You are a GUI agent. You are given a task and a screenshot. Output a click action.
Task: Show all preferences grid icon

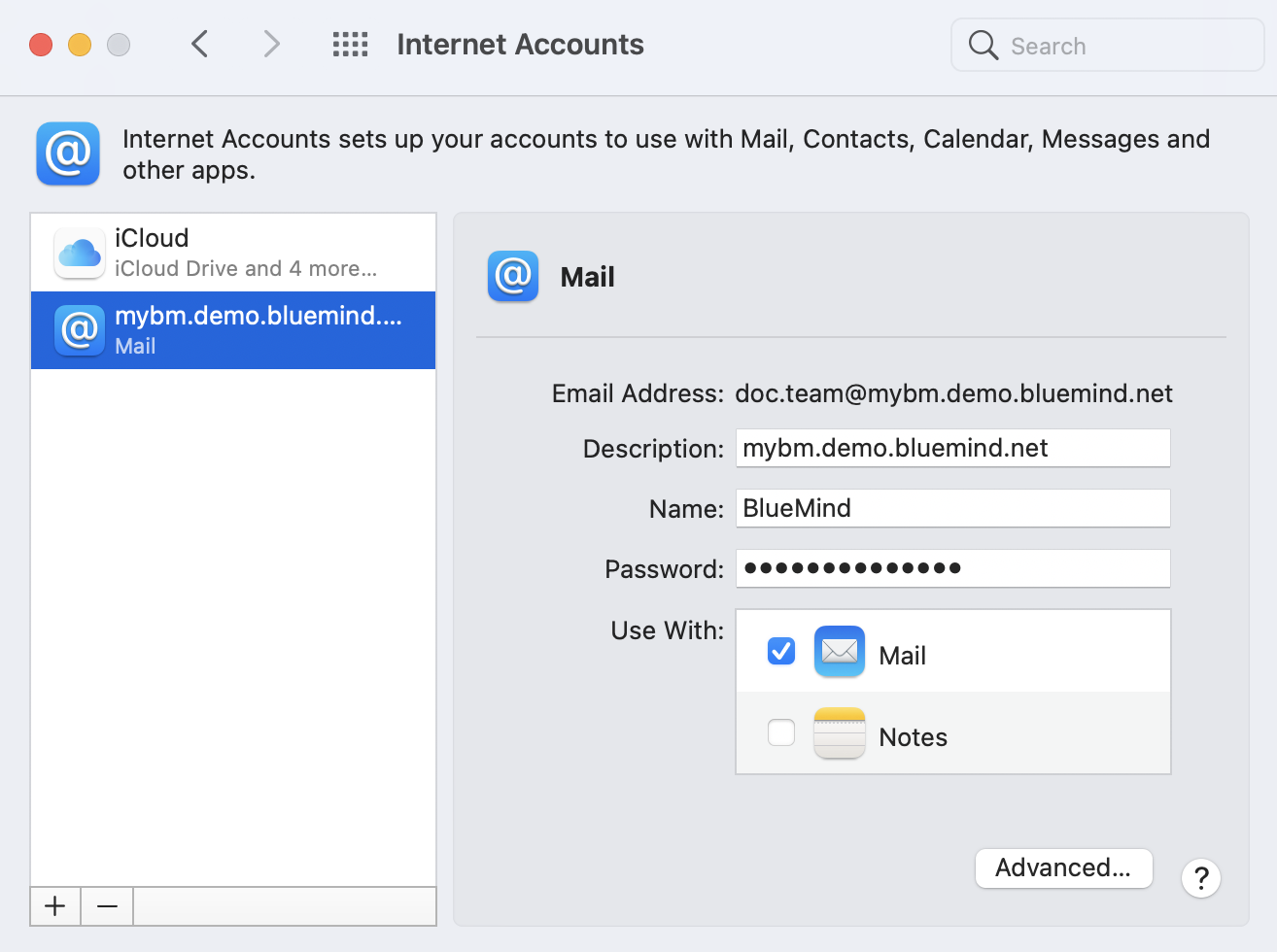(x=350, y=45)
